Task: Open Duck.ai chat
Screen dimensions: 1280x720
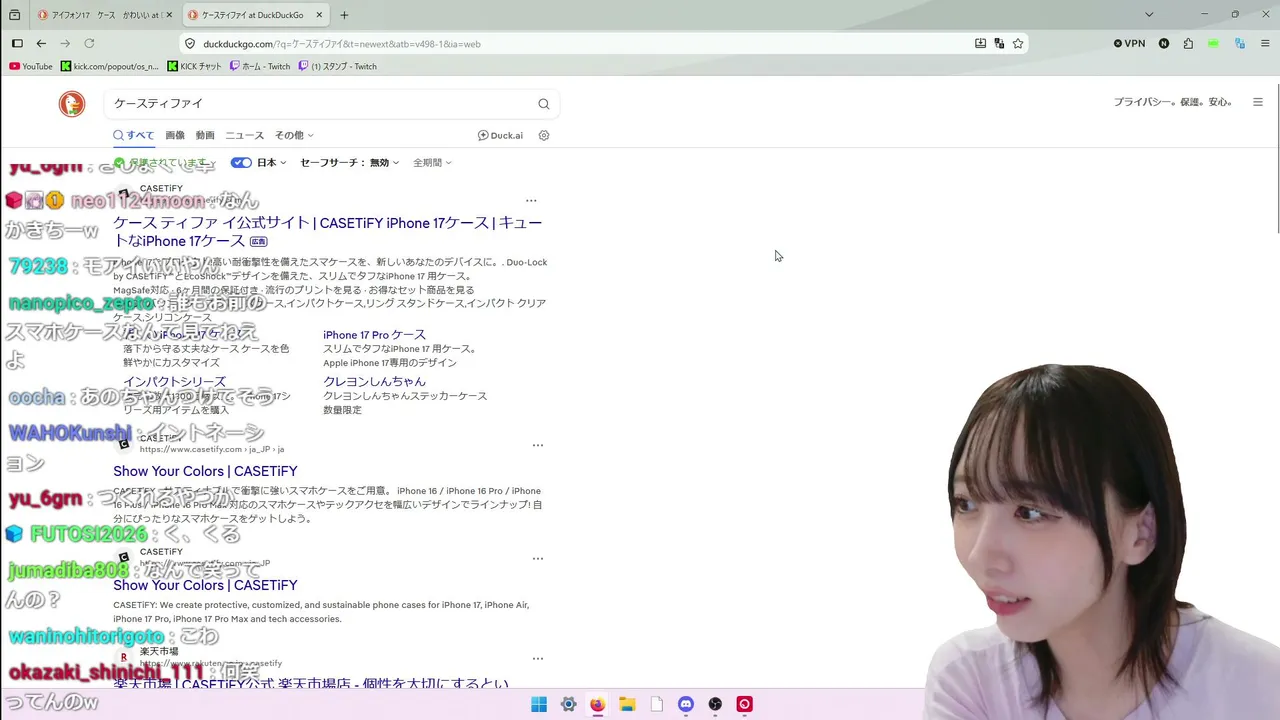Action: (x=500, y=135)
